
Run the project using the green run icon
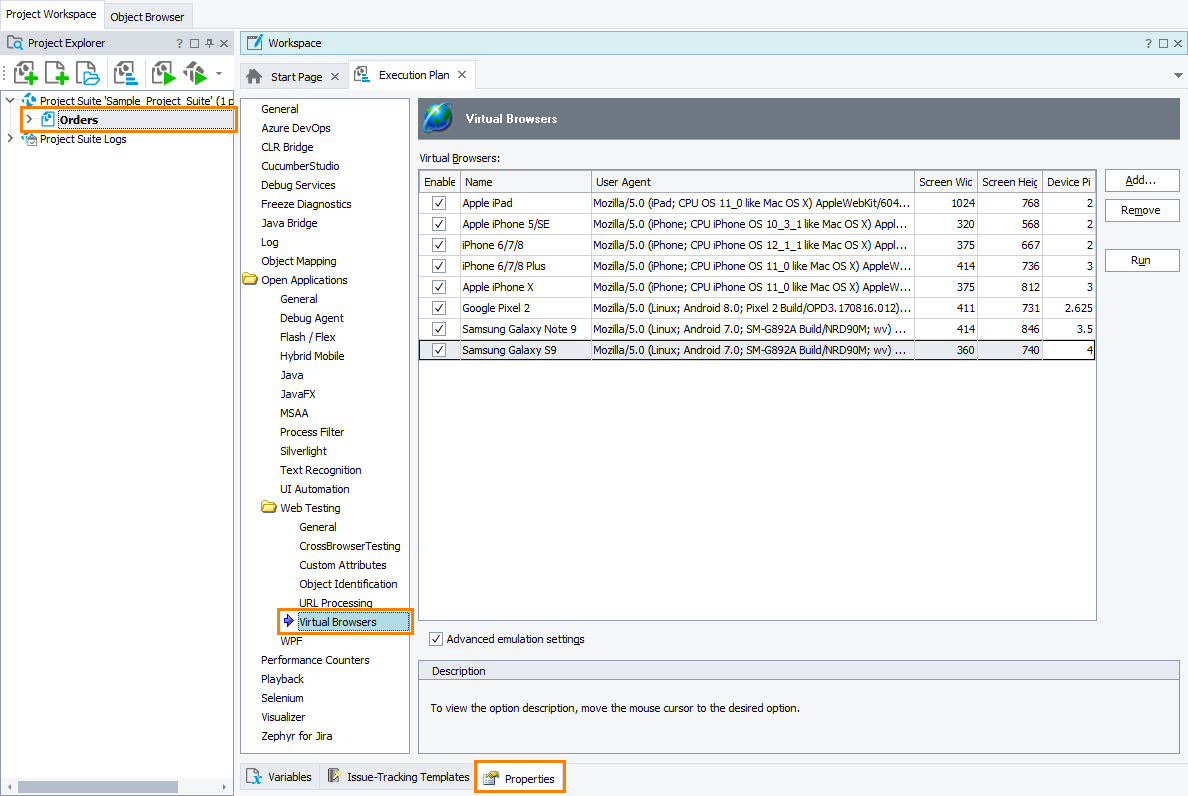click(x=163, y=73)
